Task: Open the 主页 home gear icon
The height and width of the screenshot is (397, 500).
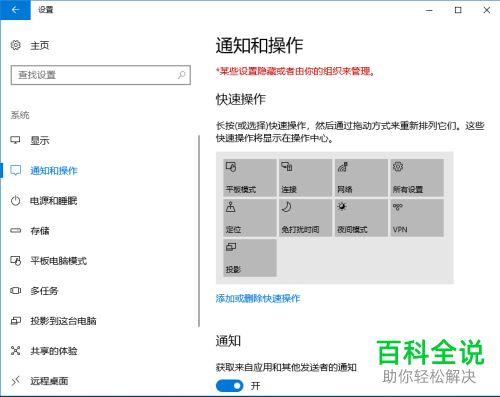Action: 15,45
